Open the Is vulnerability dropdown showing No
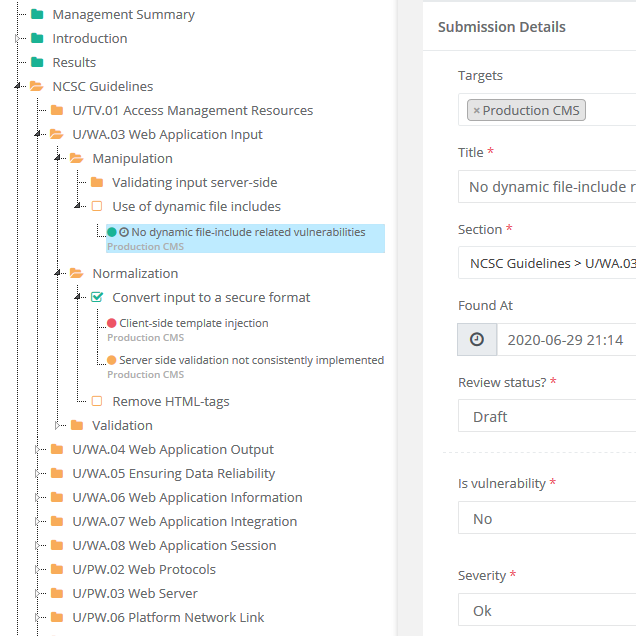This screenshot has width=636, height=636. 547,518
